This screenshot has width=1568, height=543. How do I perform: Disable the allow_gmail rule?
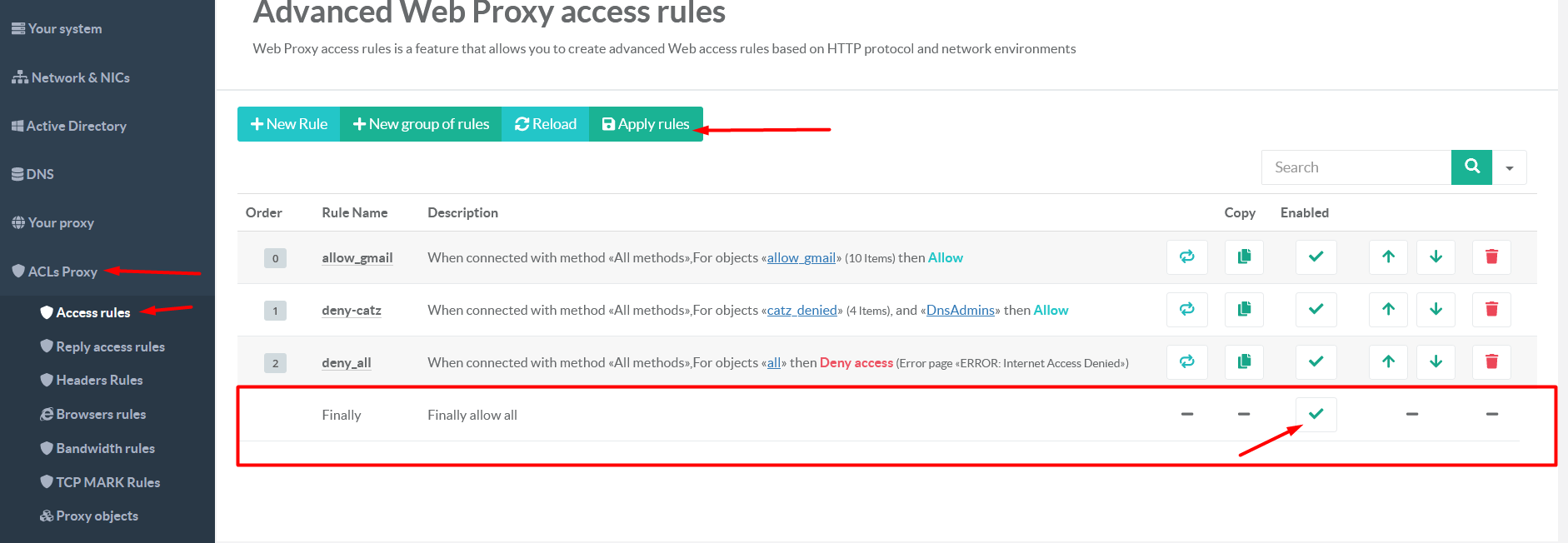tap(1315, 257)
